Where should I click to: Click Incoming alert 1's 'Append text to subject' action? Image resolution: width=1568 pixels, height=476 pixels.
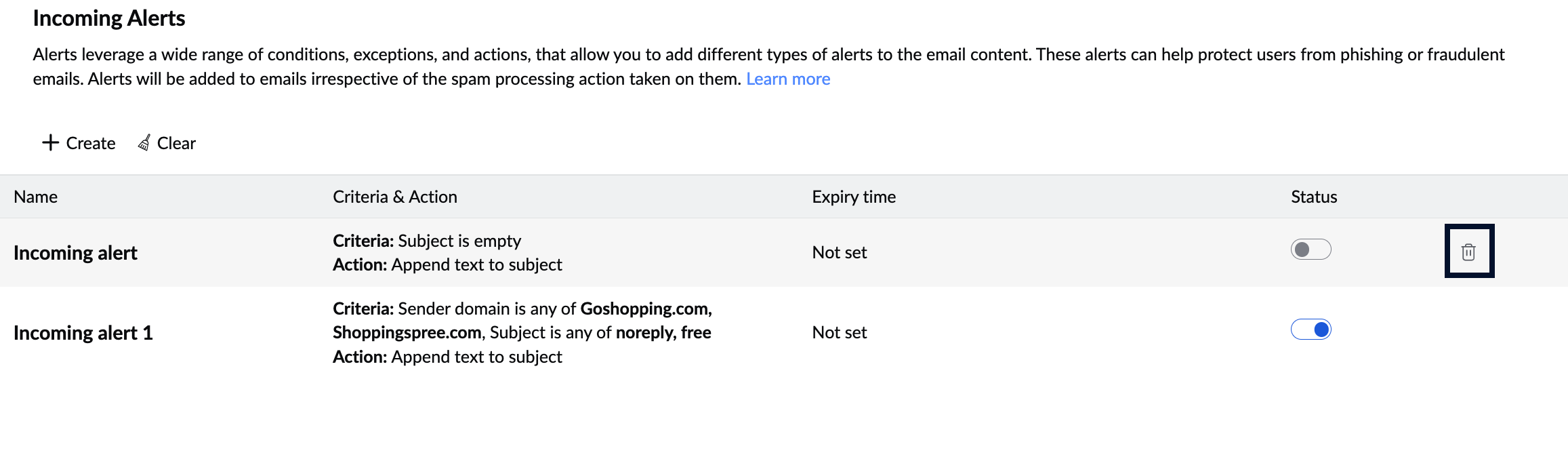tap(476, 357)
